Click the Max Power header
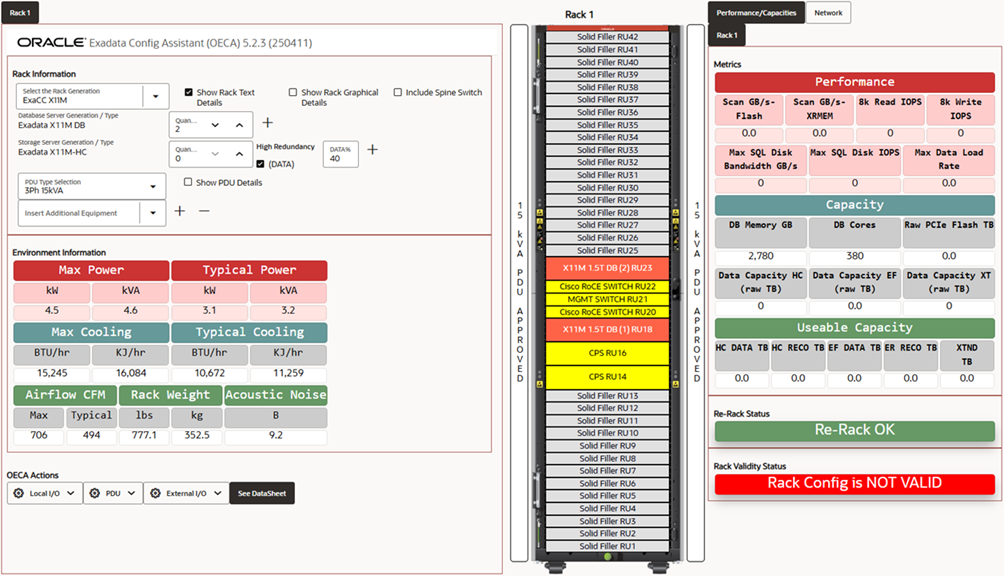 [92, 271]
